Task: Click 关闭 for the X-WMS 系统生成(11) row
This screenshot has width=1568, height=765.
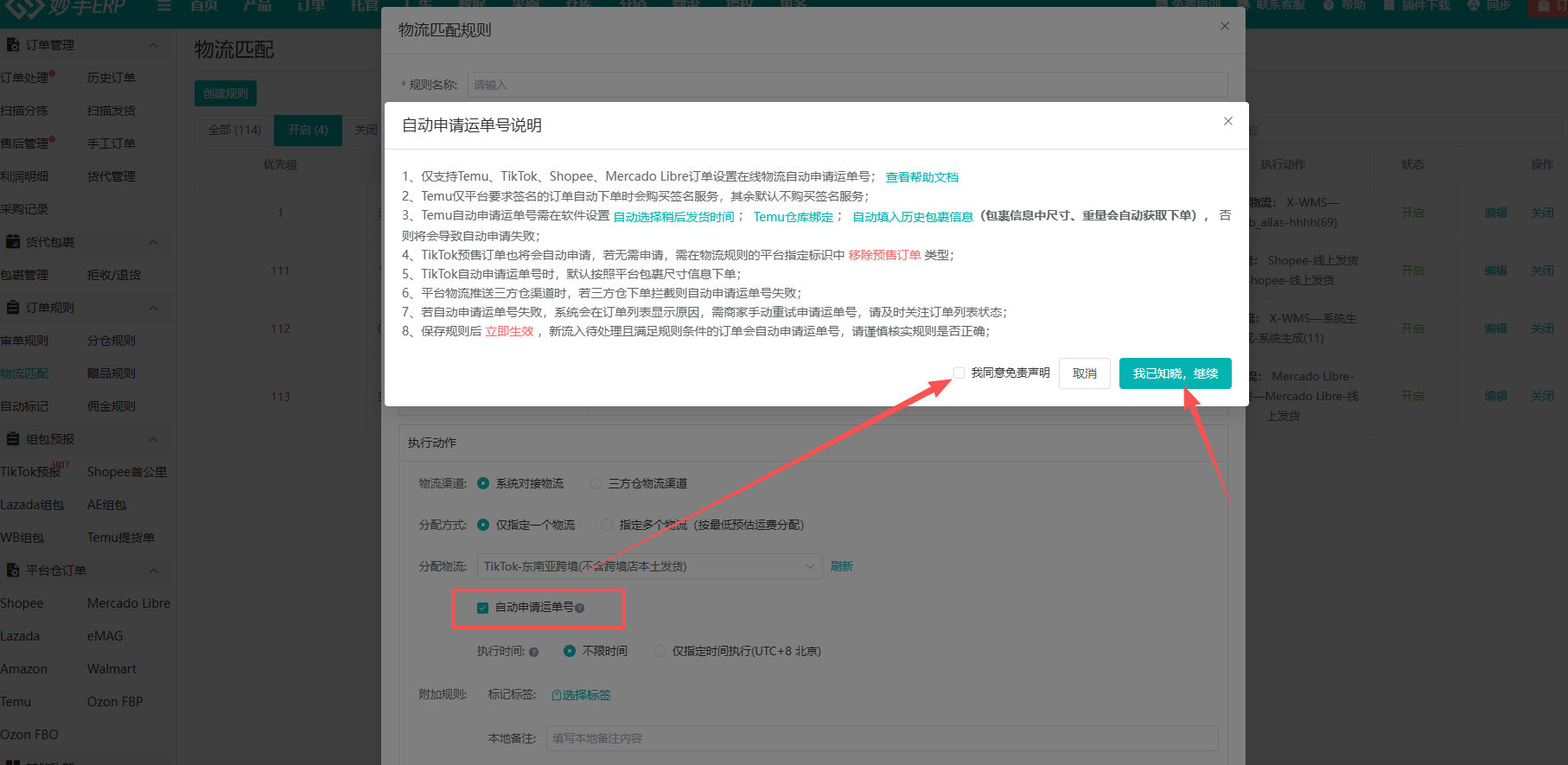Action: tap(1542, 328)
